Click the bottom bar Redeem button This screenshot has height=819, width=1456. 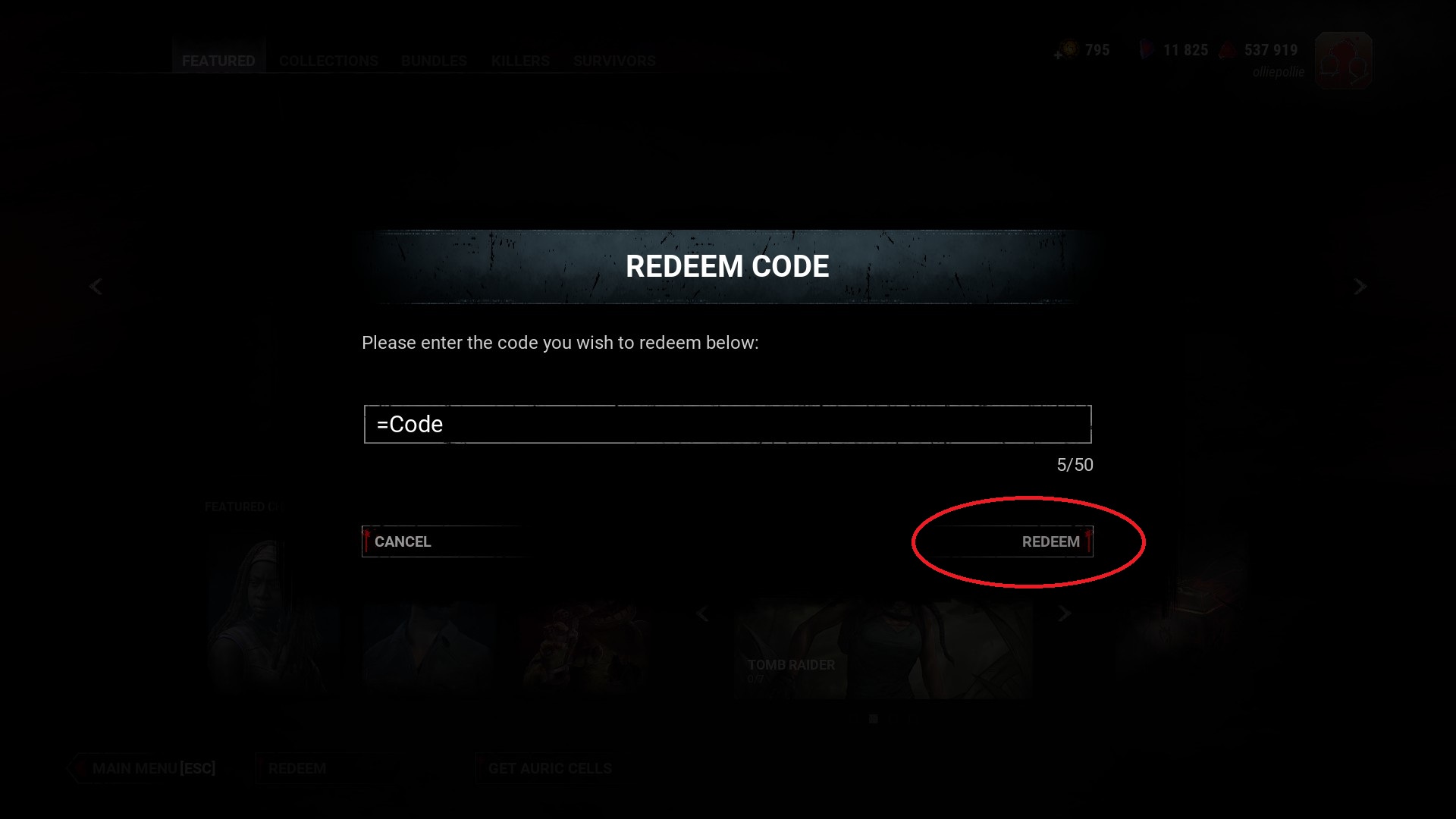[x=297, y=768]
